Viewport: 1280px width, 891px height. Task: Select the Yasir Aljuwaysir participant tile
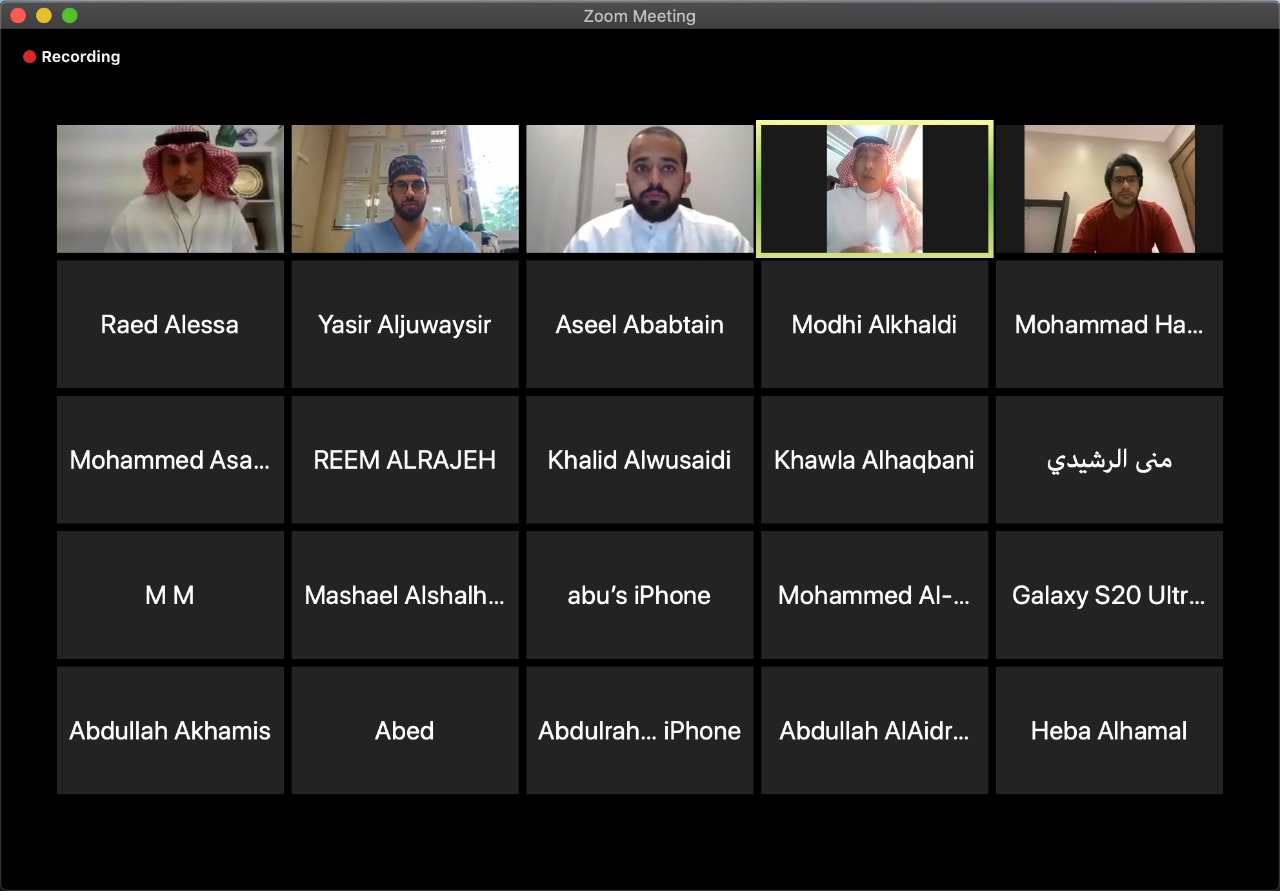(x=405, y=324)
